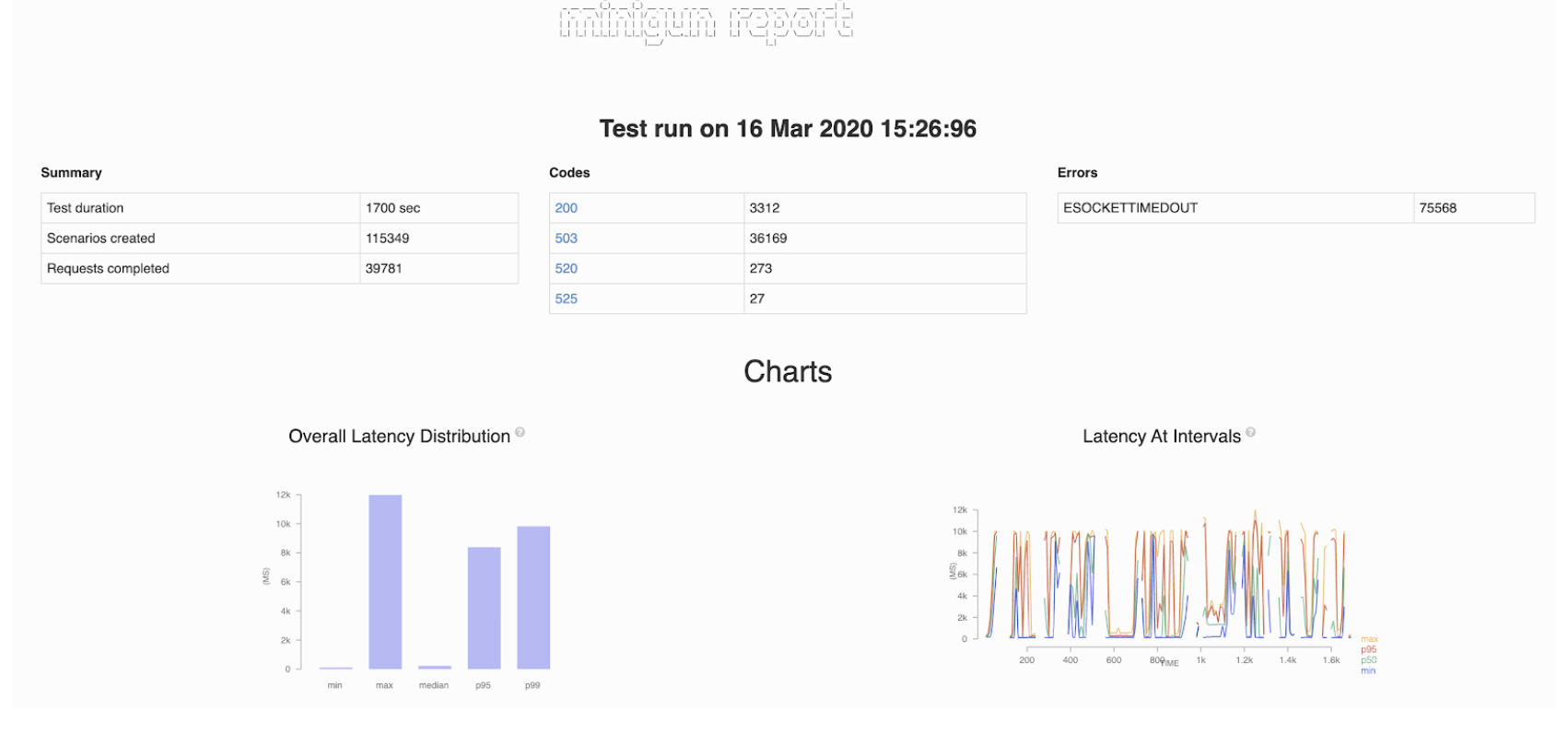Image resolution: width=1568 pixels, height=733 pixels.
Task: Click help icon beside Overall Latency Distribution
Action: [520, 432]
